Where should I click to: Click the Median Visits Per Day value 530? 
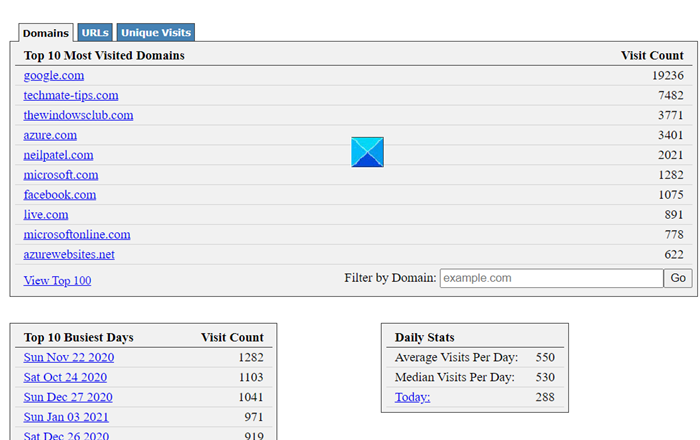545,377
